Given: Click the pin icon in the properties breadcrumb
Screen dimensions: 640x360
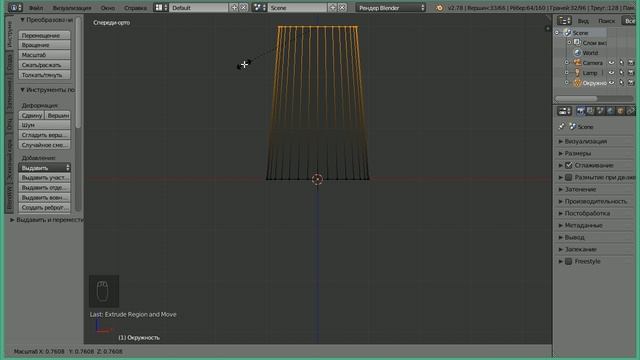Looking at the screenshot, I should (x=562, y=127).
